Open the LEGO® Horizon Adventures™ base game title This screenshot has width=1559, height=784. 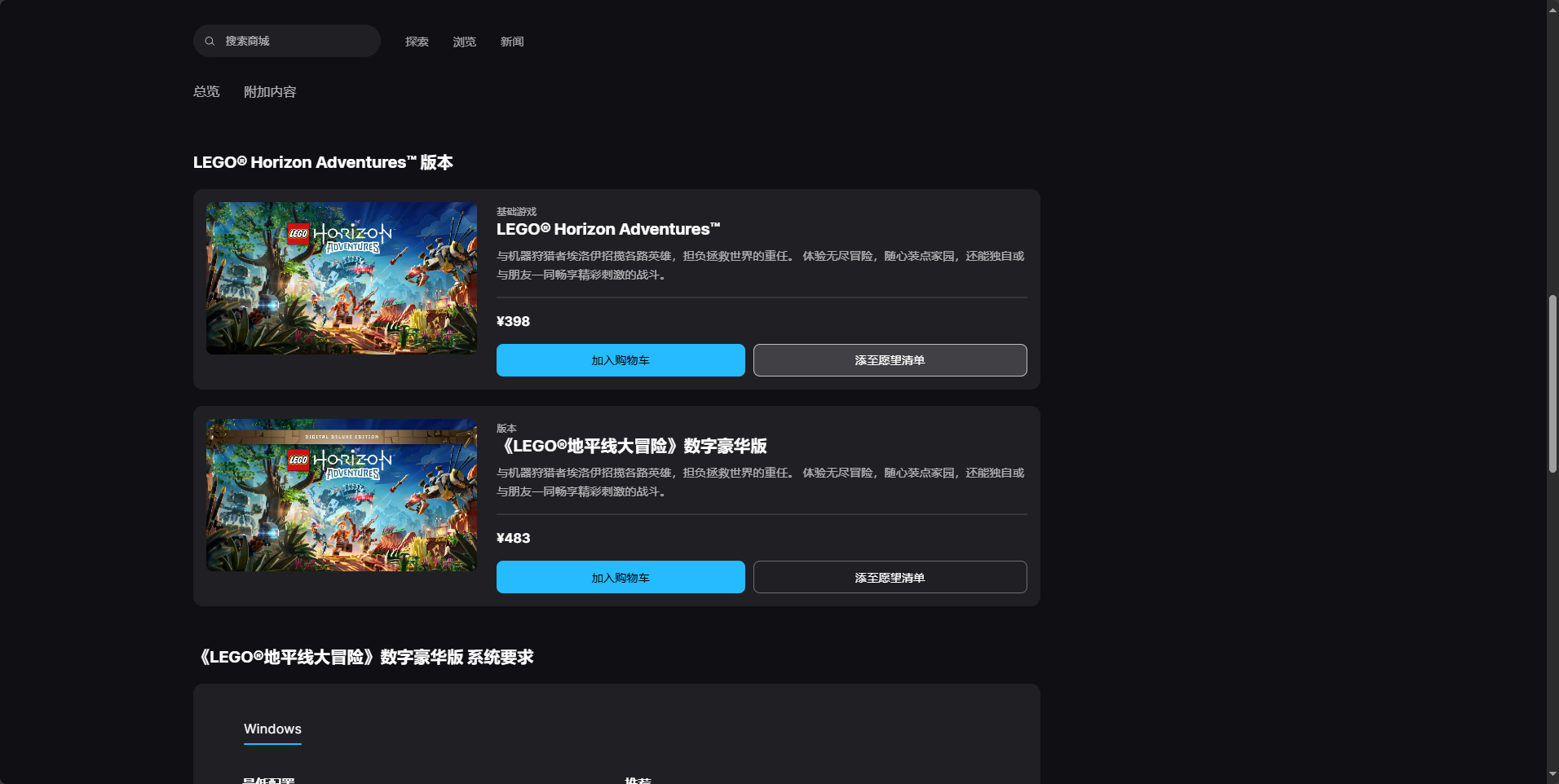(x=608, y=229)
